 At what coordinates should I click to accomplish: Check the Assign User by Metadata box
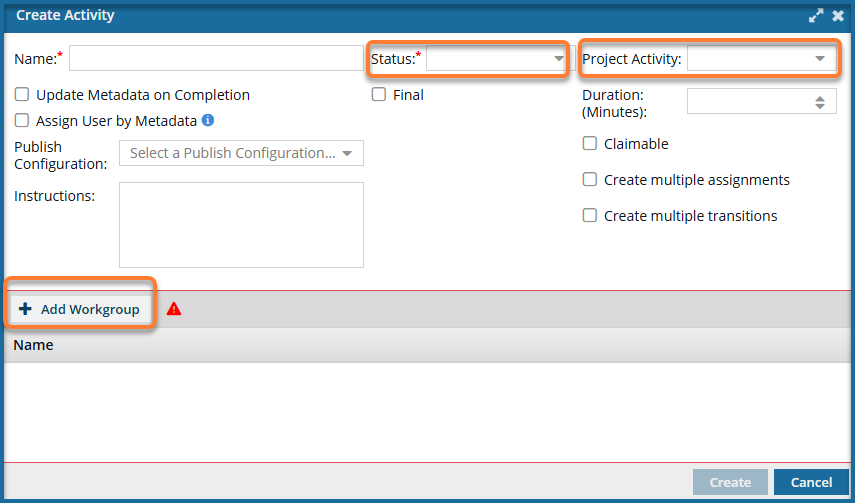(x=22, y=120)
